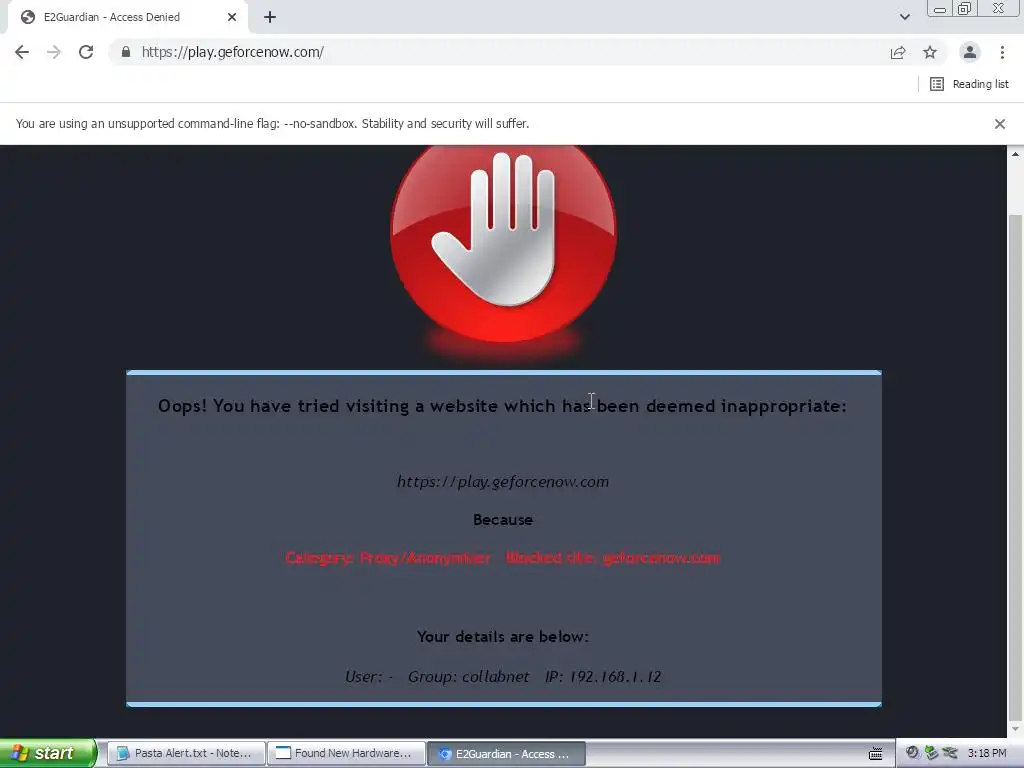
Task: Click the red stop hand image
Action: (504, 242)
